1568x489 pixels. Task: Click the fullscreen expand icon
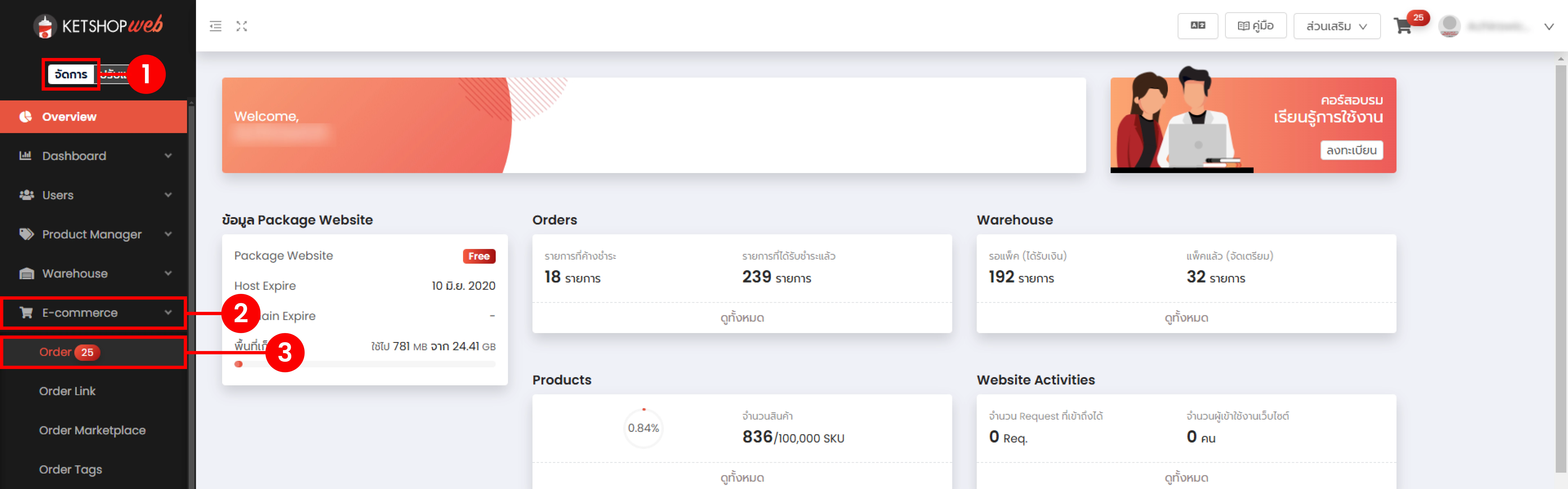tap(242, 26)
